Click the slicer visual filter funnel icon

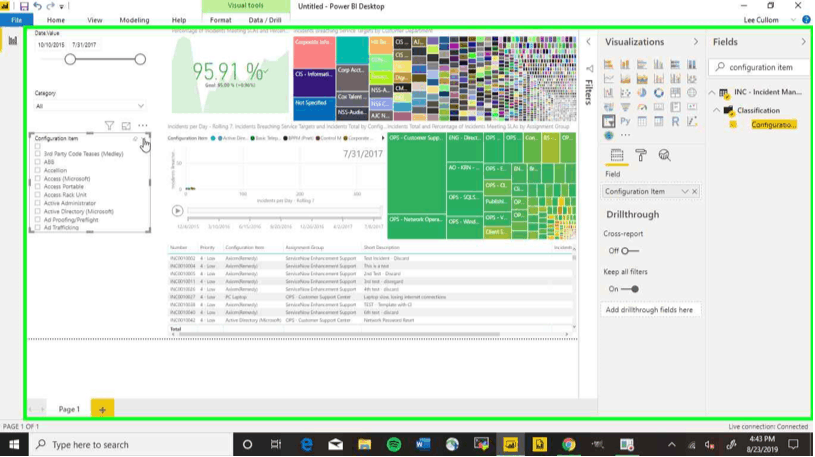[109, 125]
